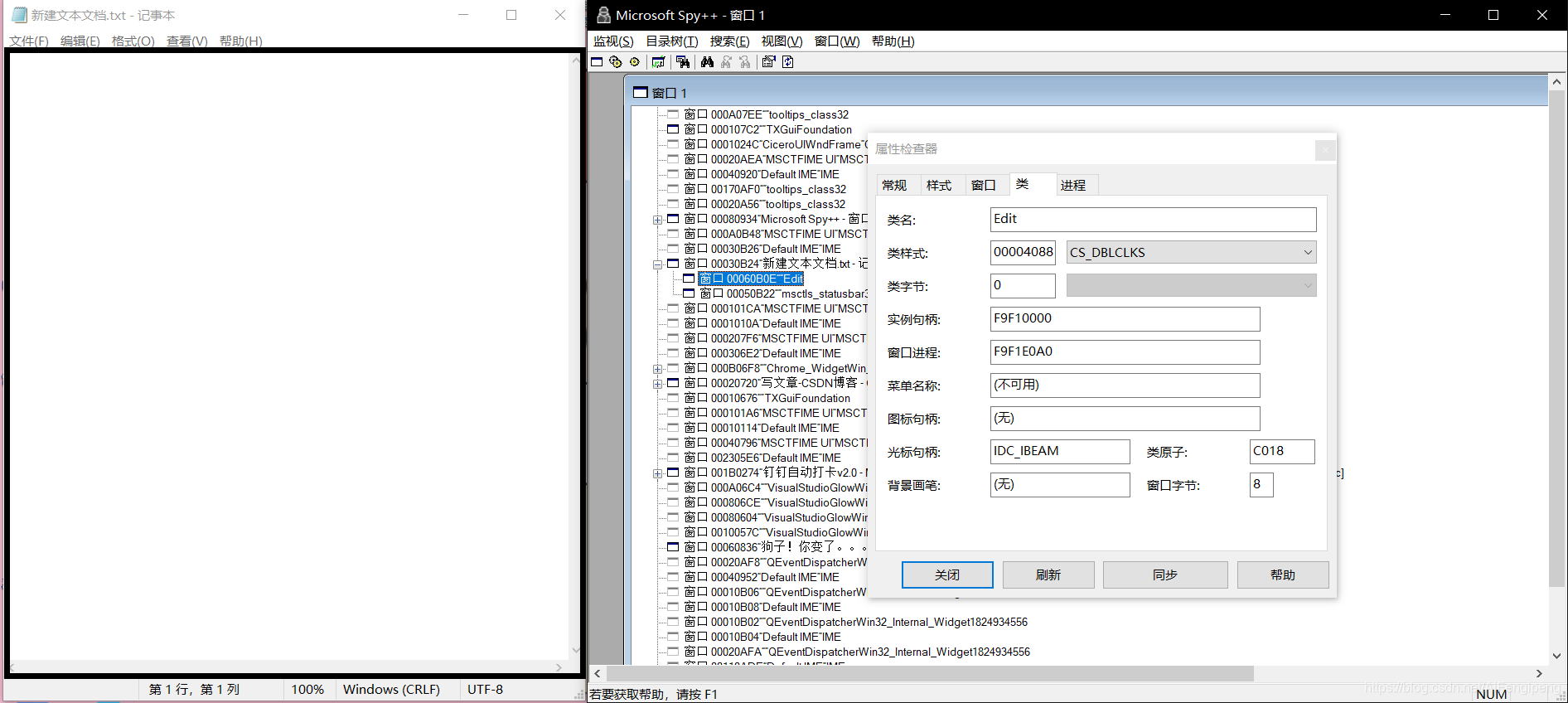Select tree row 000A07EE tooltips_class32
1568x703 pixels.
[766, 114]
